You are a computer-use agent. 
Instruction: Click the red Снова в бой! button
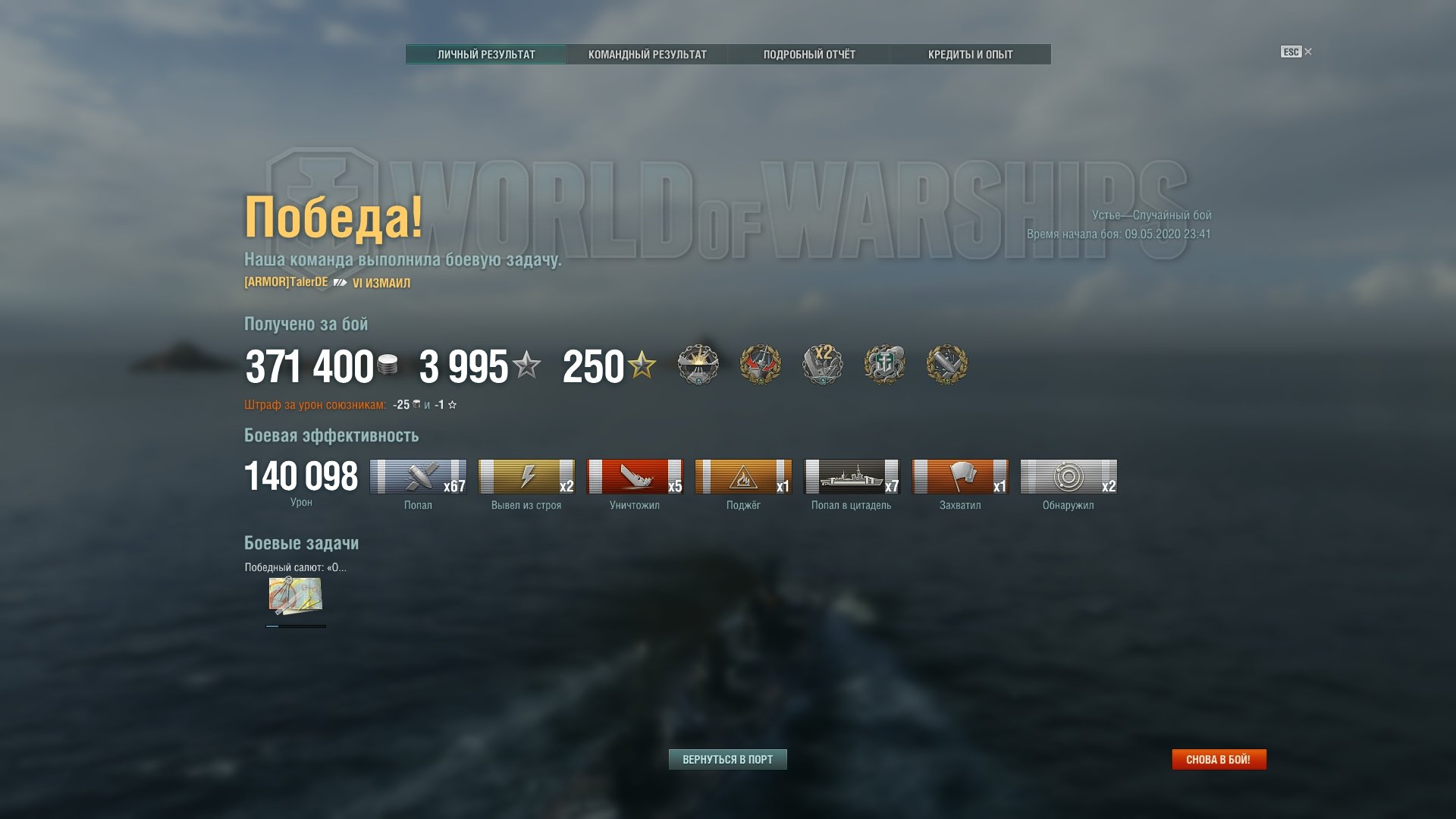click(x=1219, y=759)
